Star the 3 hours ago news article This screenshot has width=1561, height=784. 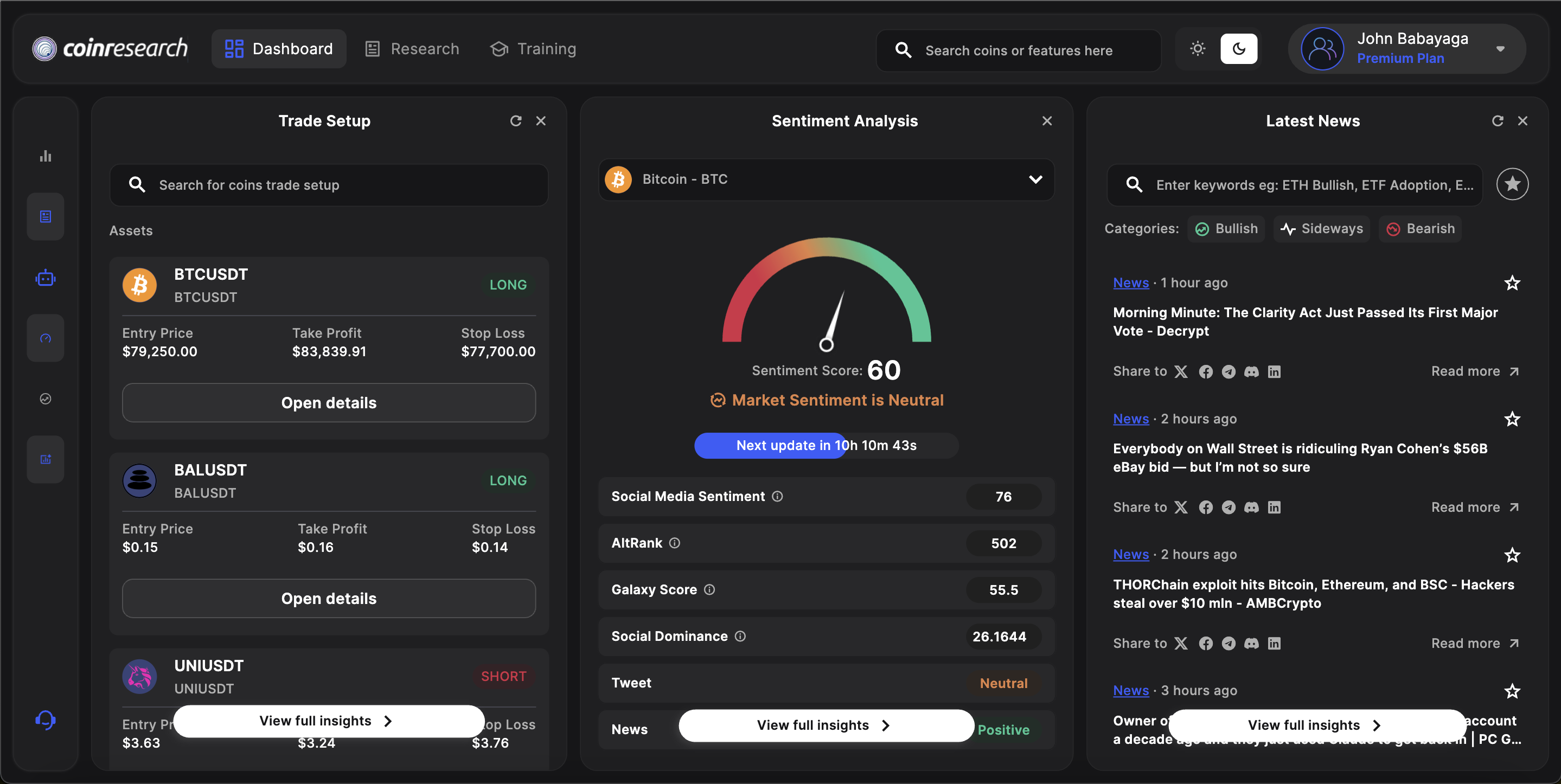[x=1513, y=691]
